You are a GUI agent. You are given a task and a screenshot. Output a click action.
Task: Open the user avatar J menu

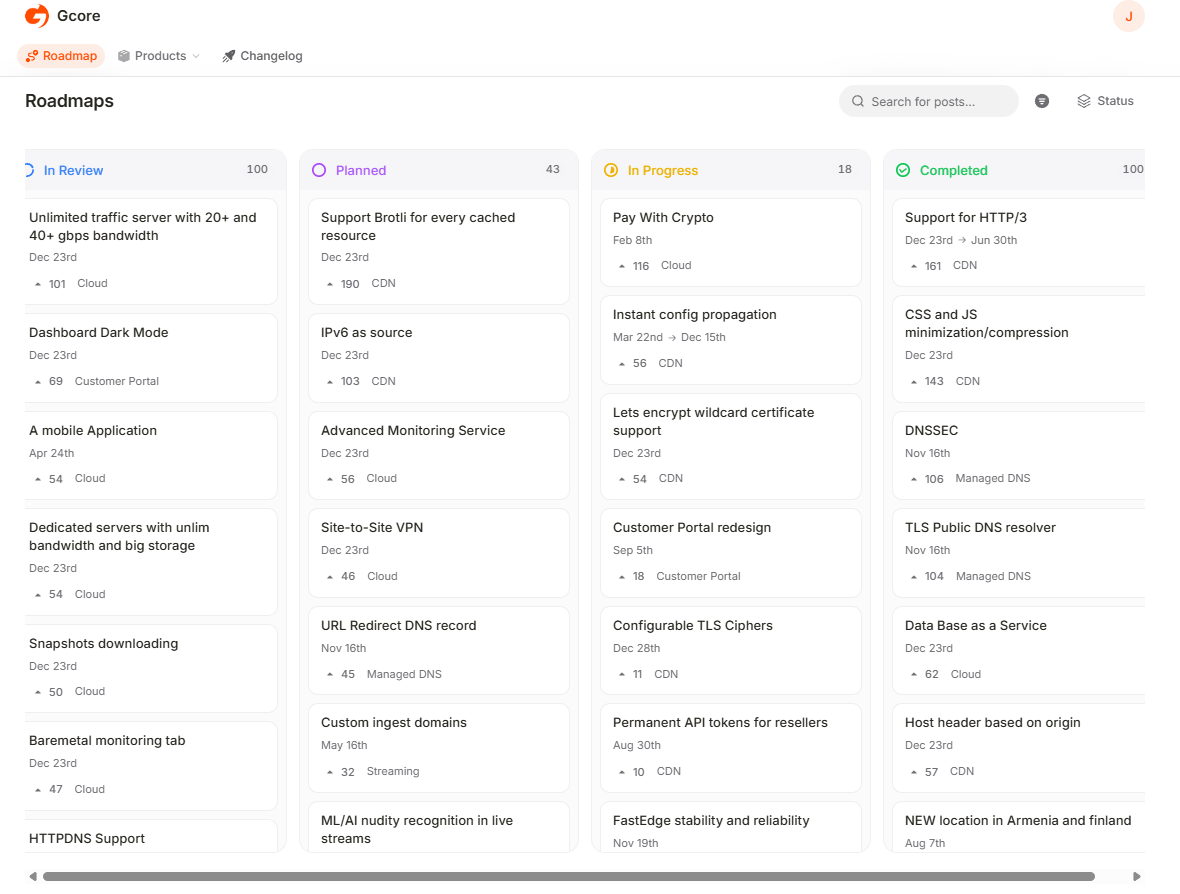(x=1128, y=17)
